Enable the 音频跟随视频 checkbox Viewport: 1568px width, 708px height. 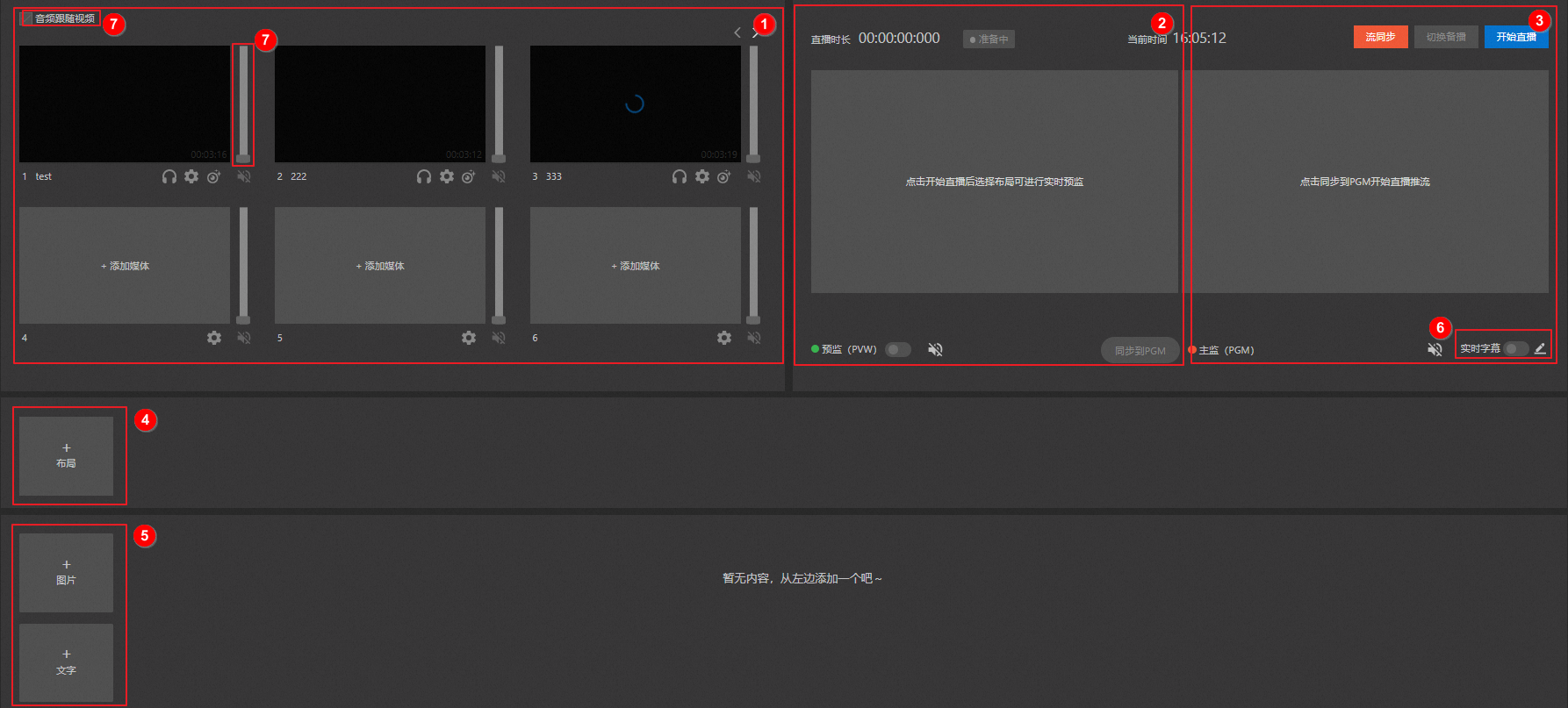pos(27,18)
